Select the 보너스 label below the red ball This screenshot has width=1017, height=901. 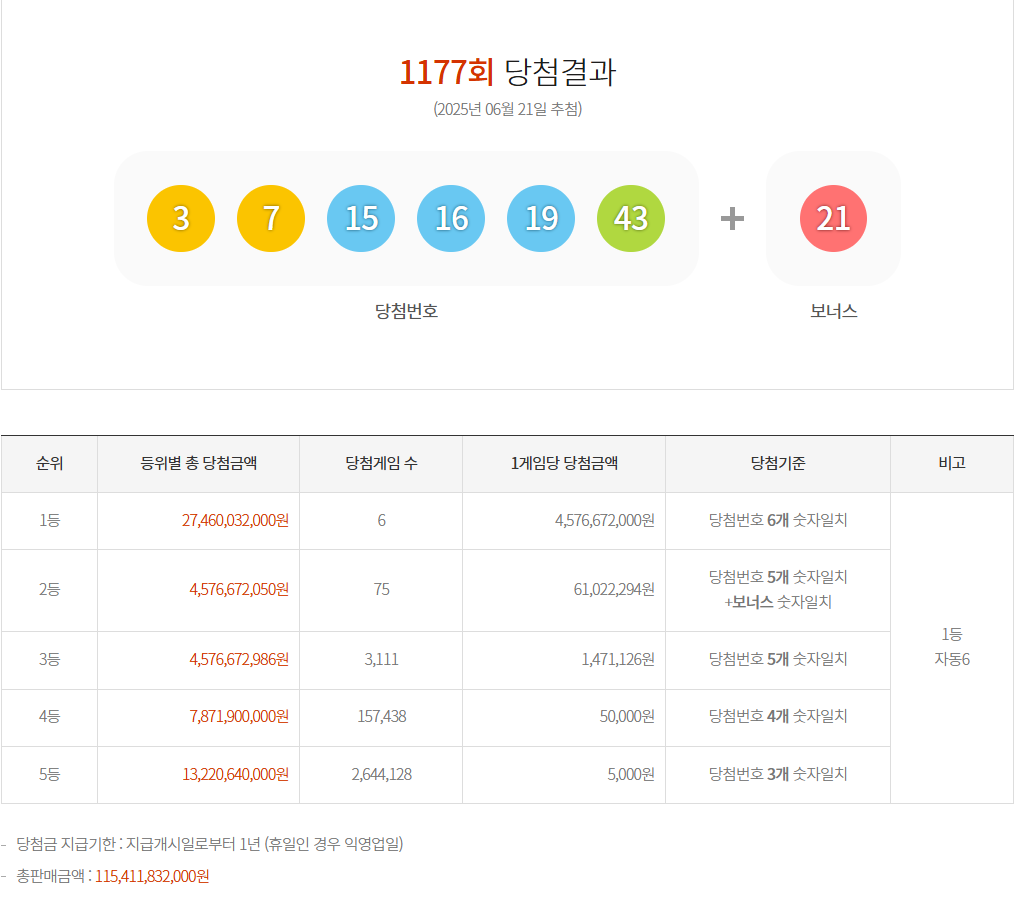pyautogui.click(x=833, y=311)
